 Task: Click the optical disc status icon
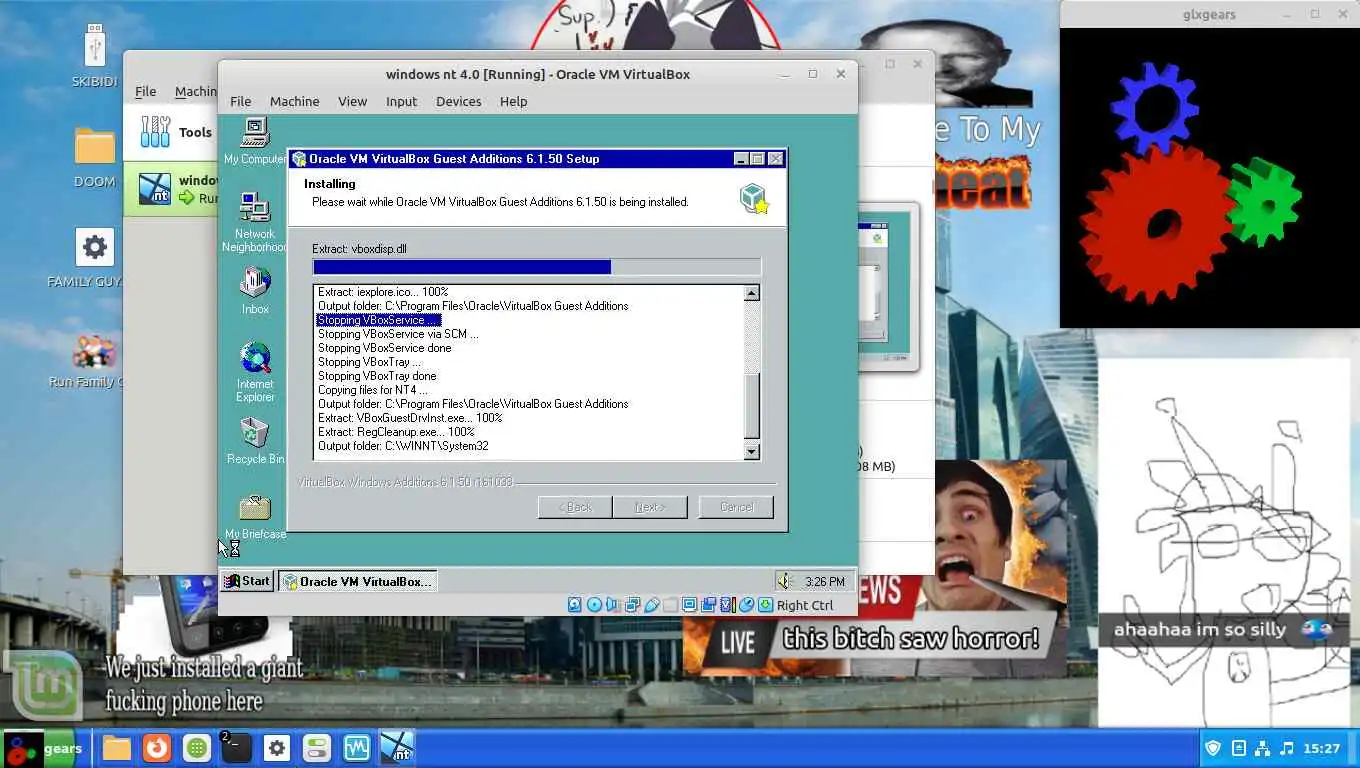click(x=594, y=605)
